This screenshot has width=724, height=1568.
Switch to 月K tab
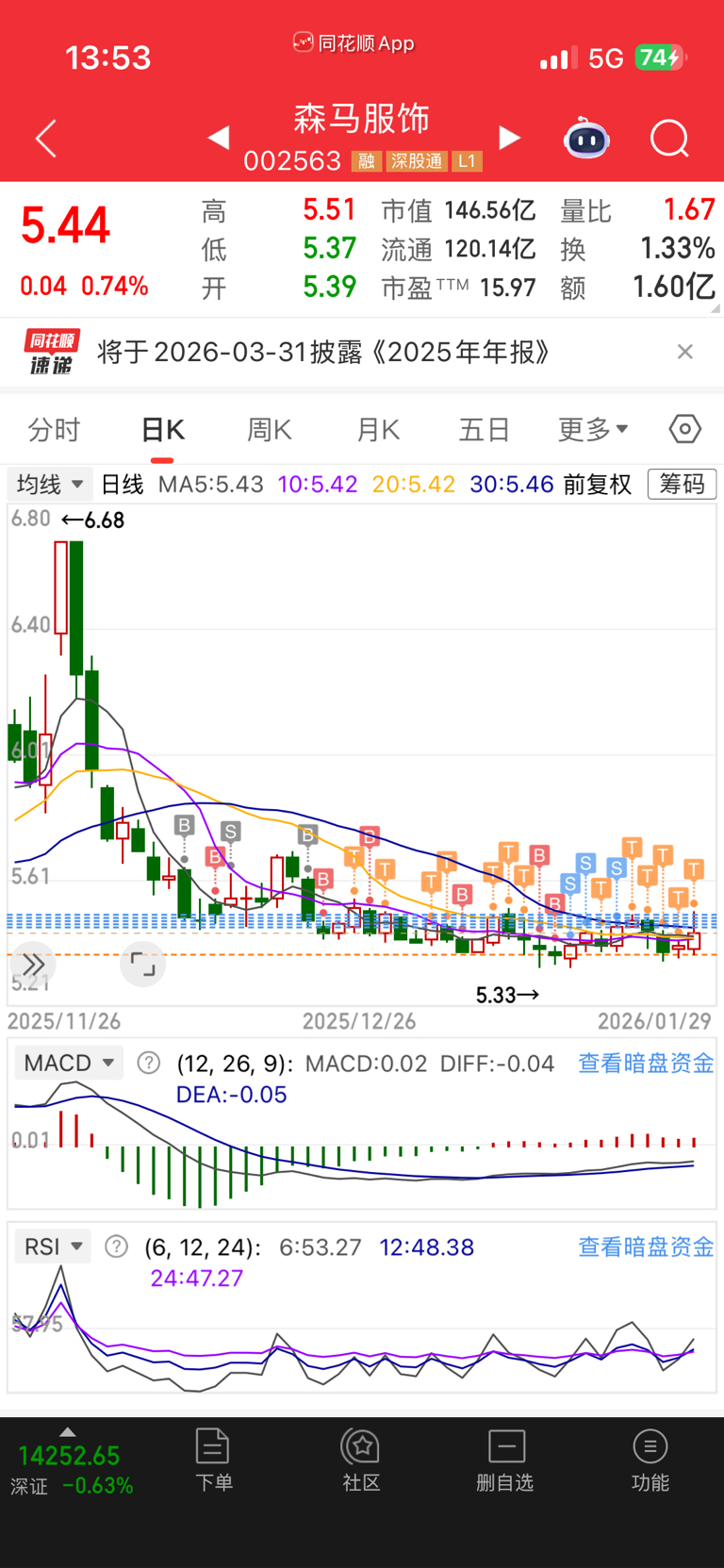378,430
